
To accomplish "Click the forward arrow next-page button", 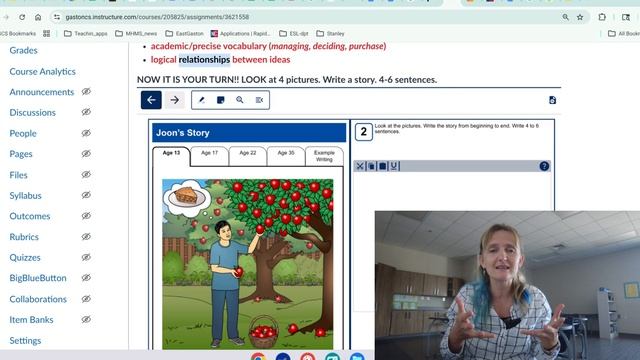I will pos(175,100).
